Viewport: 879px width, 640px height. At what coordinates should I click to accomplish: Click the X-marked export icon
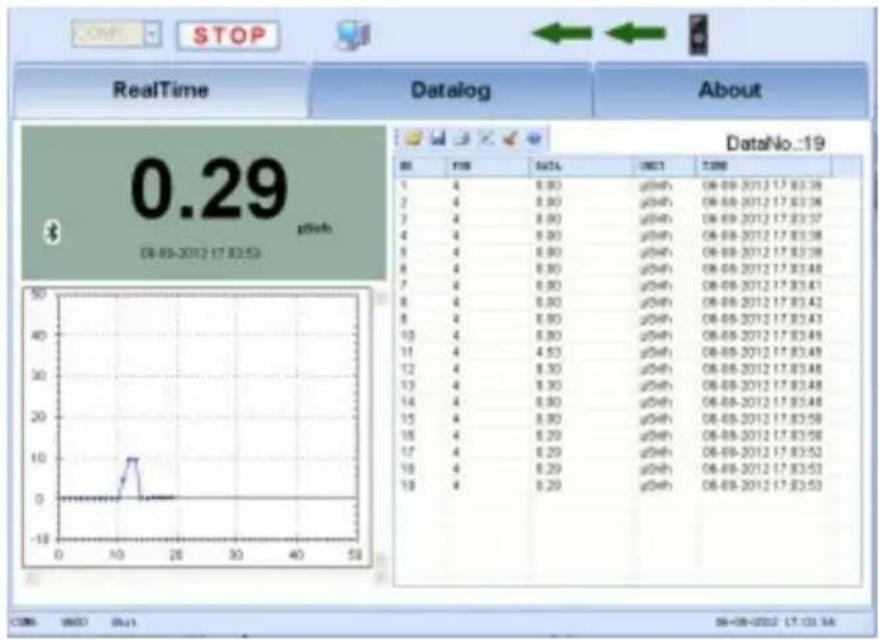pos(486,138)
